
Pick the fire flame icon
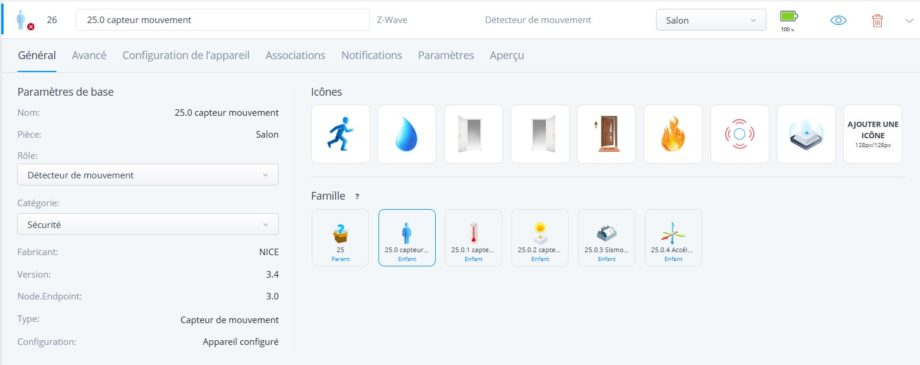pyautogui.click(x=673, y=134)
